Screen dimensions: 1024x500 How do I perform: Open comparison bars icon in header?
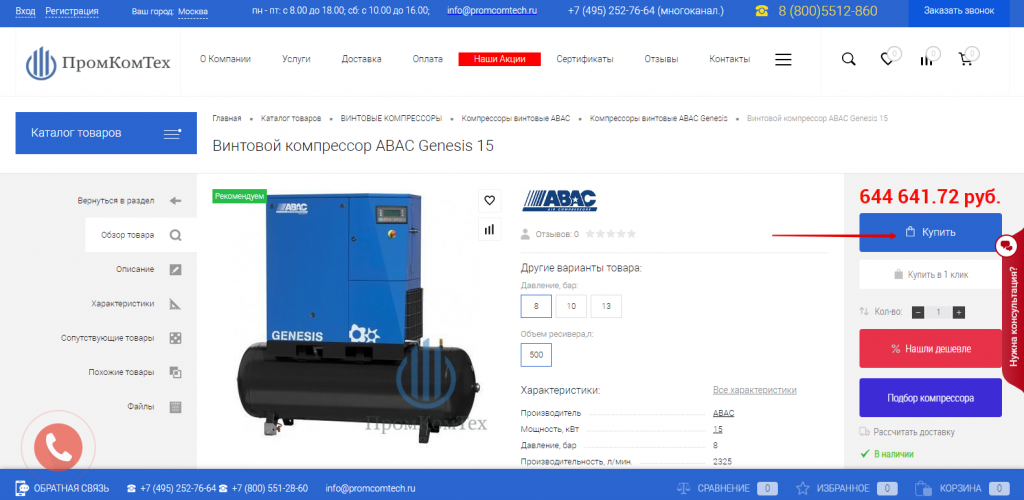tap(926, 60)
